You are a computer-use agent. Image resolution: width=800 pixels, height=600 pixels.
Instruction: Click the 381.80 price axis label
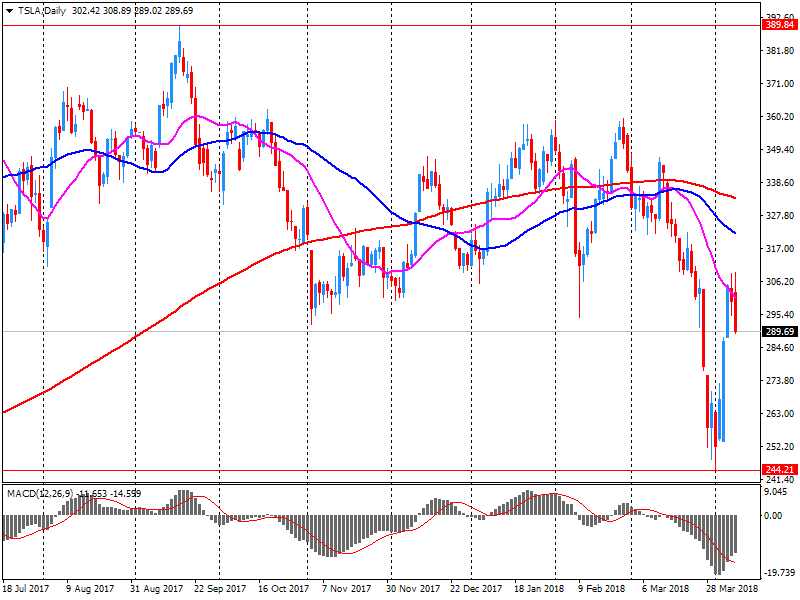click(780, 51)
